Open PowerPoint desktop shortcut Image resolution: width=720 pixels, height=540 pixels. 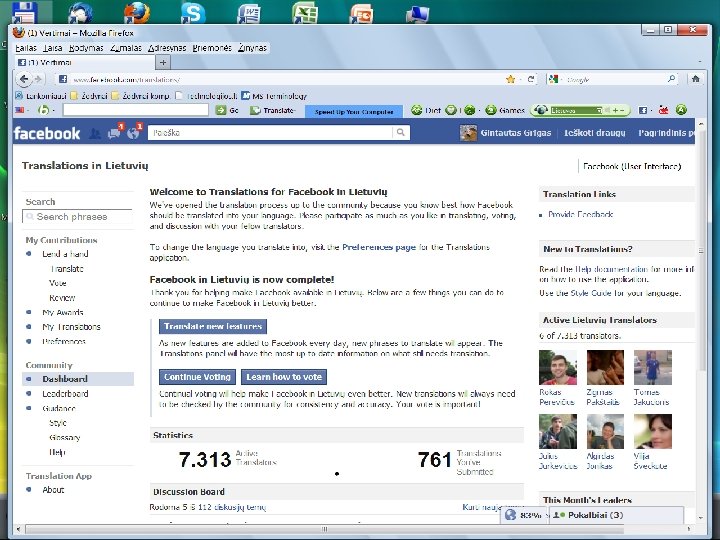[x=361, y=12]
